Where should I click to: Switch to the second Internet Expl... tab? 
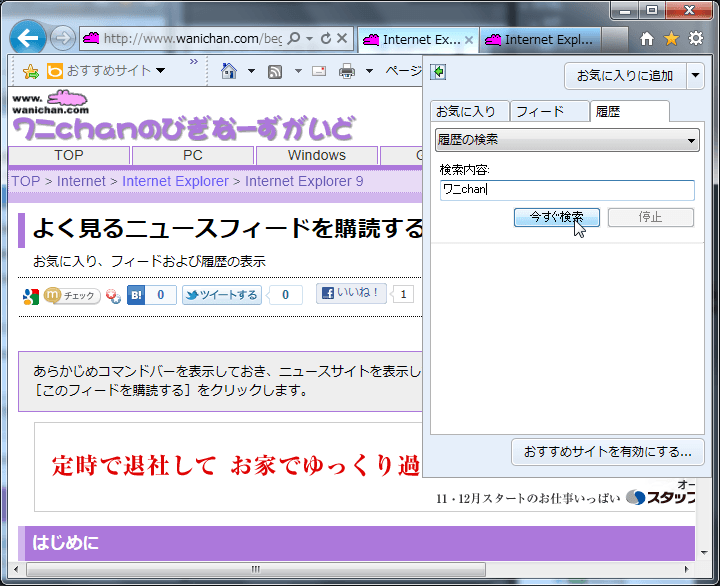point(541,40)
